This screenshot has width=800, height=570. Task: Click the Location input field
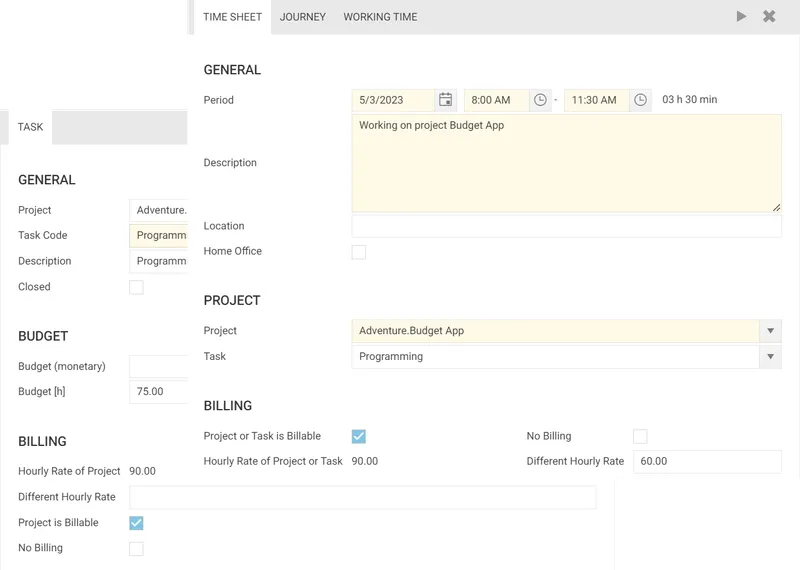(566, 226)
